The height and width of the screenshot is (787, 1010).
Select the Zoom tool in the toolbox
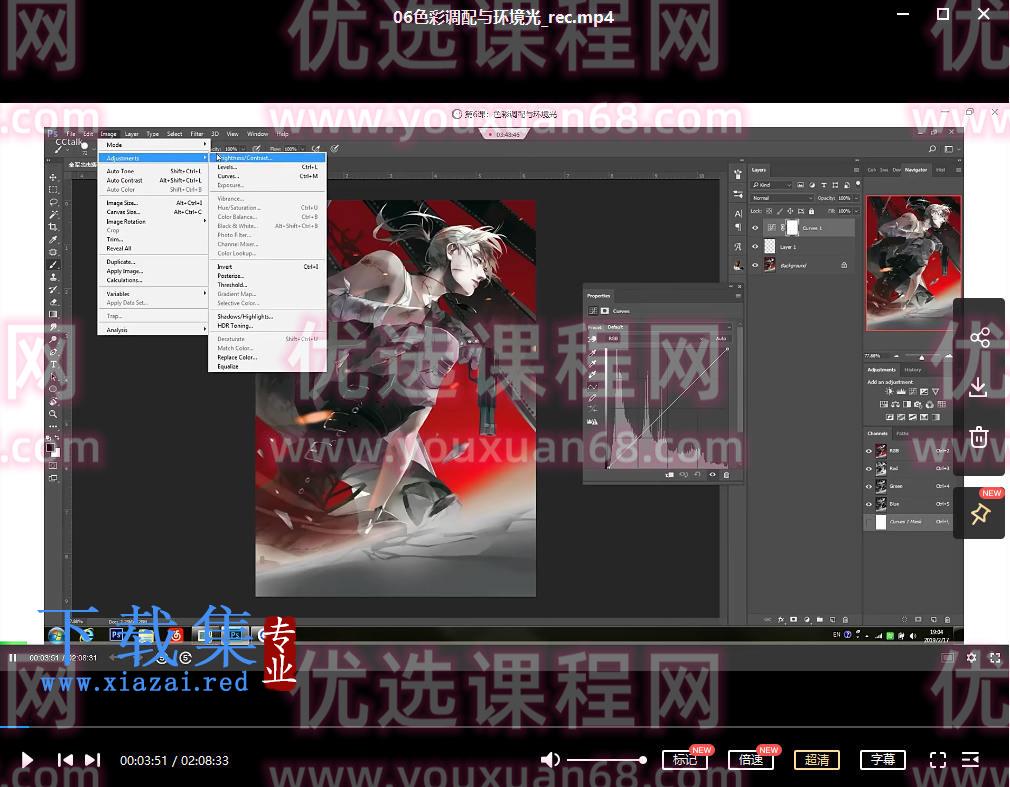(x=53, y=414)
